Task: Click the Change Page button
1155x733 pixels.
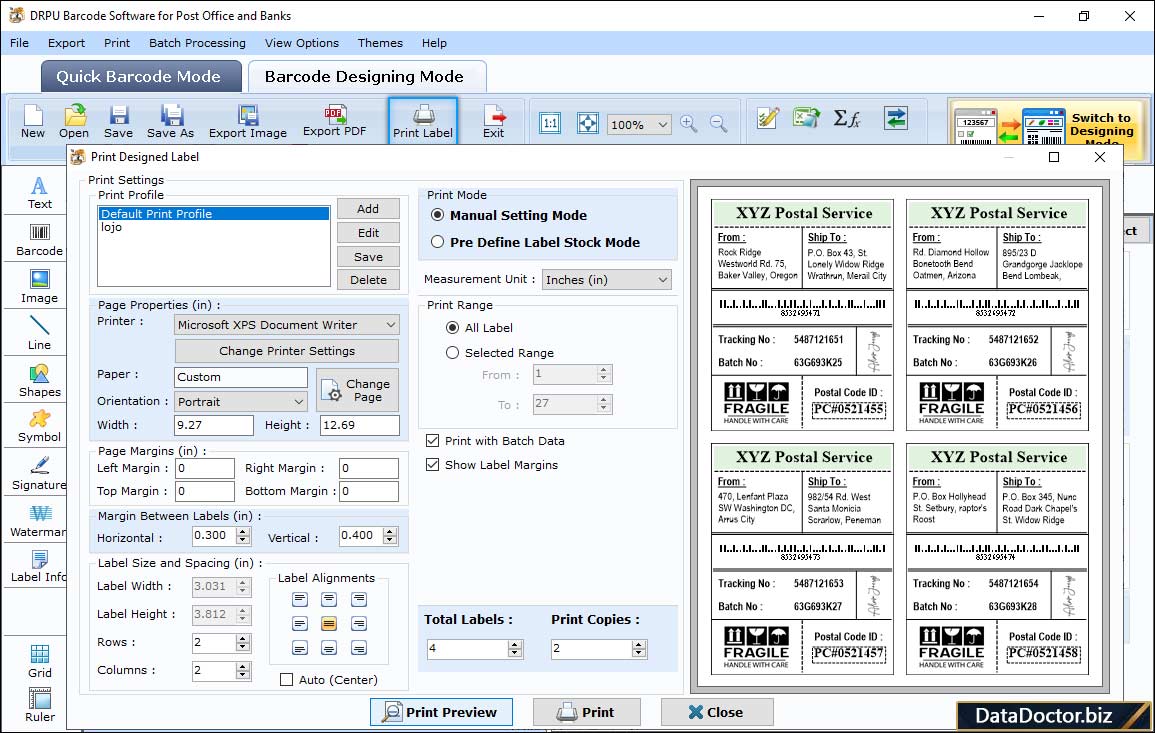Action: [358, 390]
